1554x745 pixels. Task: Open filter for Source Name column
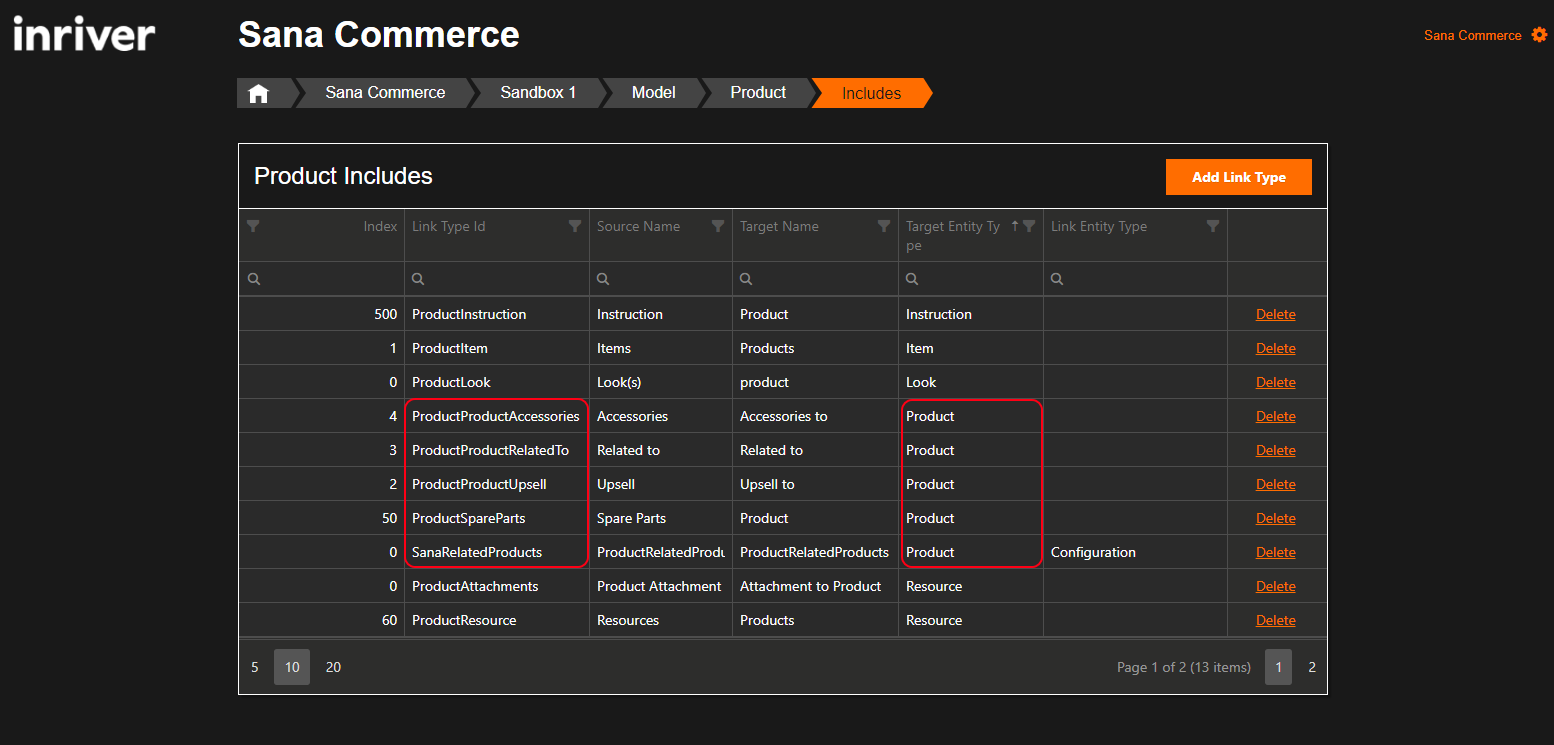pos(718,226)
